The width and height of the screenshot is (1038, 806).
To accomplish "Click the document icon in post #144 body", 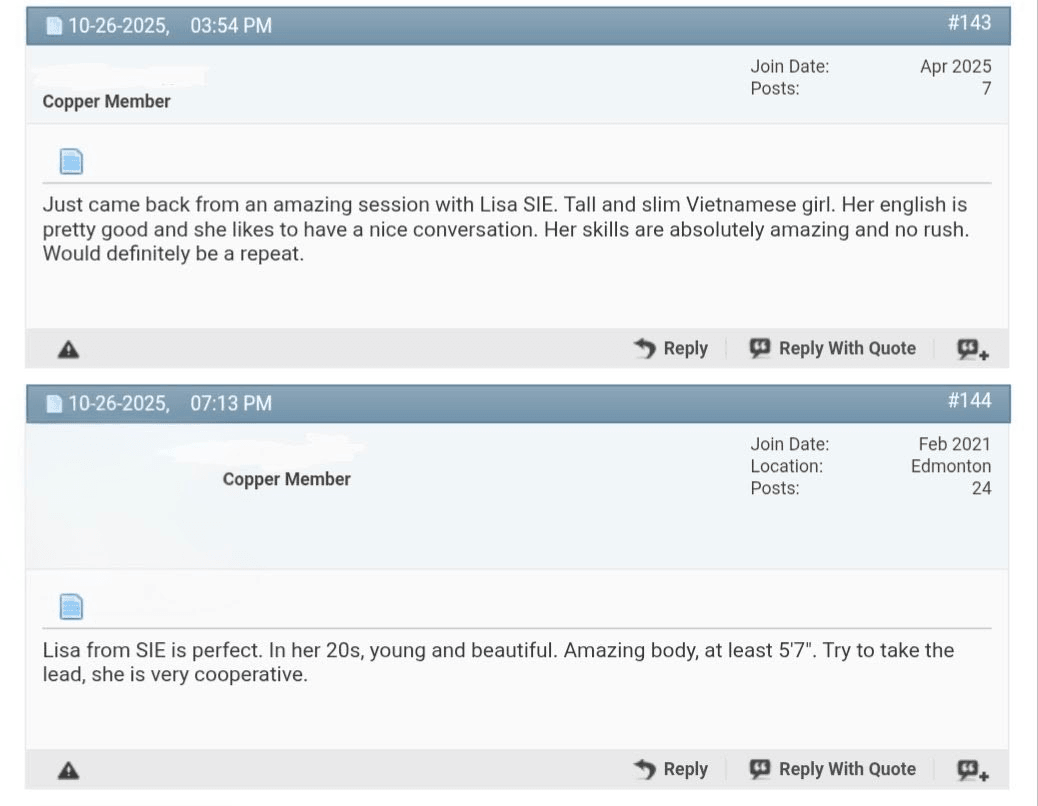I will pyautogui.click(x=71, y=606).
